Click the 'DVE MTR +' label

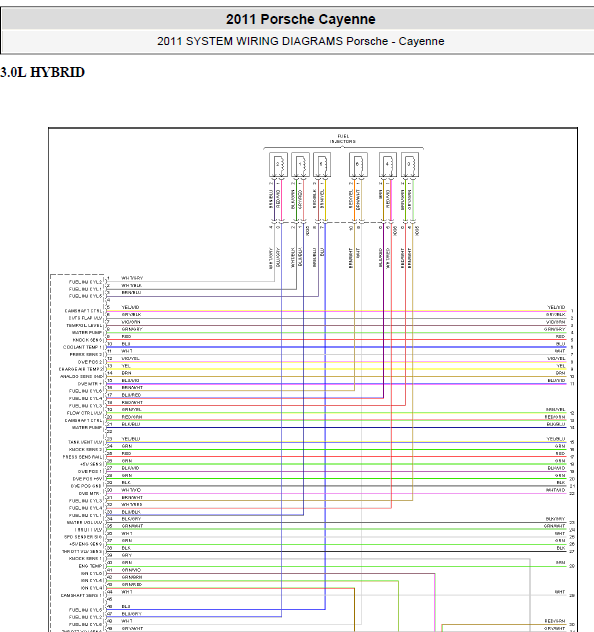(91, 384)
